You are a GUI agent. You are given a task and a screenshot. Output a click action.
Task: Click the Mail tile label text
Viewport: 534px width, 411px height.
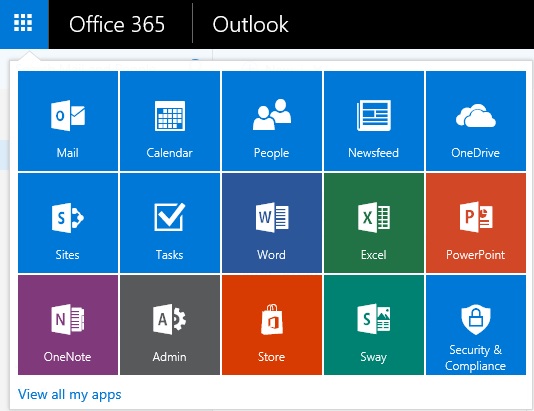tap(67, 153)
